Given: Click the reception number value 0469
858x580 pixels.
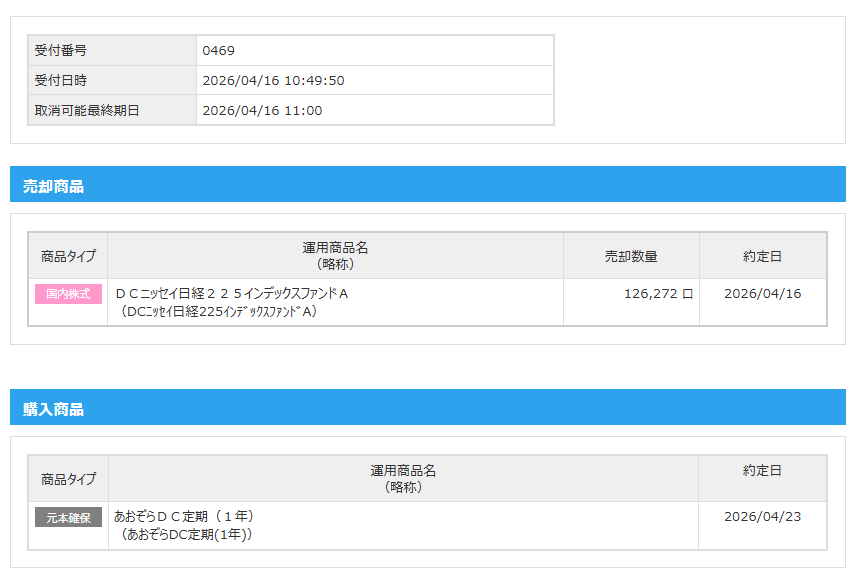Looking at the screenshot, I should tap(218, 51).
